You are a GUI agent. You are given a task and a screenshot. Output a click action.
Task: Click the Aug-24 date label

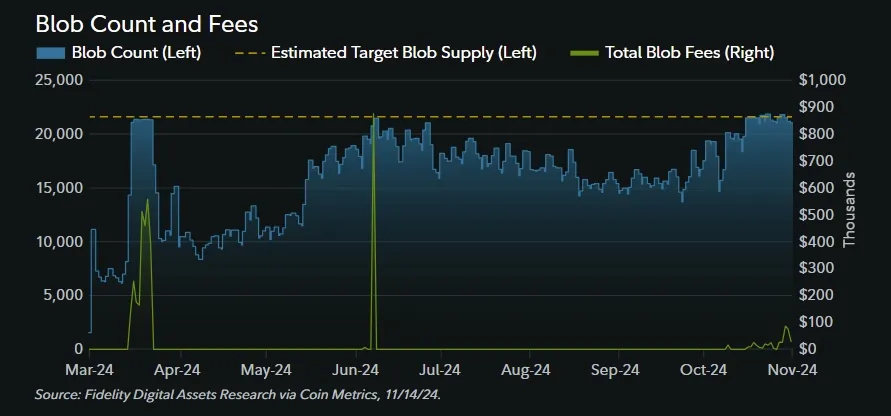pyautogui.click(x=529, y=368)
